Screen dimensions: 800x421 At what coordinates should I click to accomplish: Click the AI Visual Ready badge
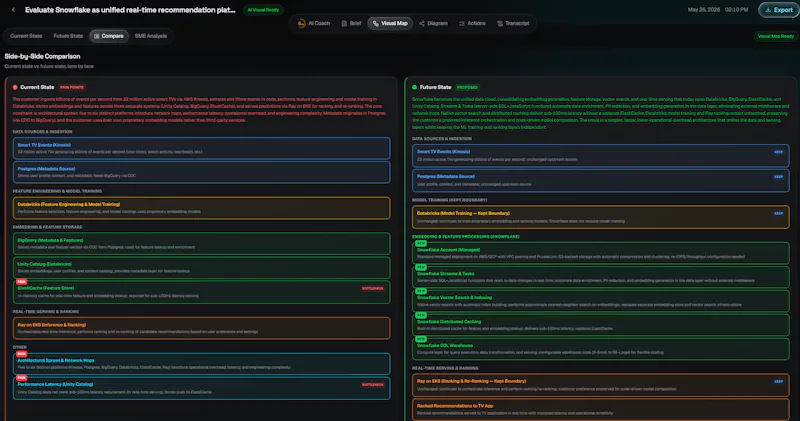[x=263, y=10]
